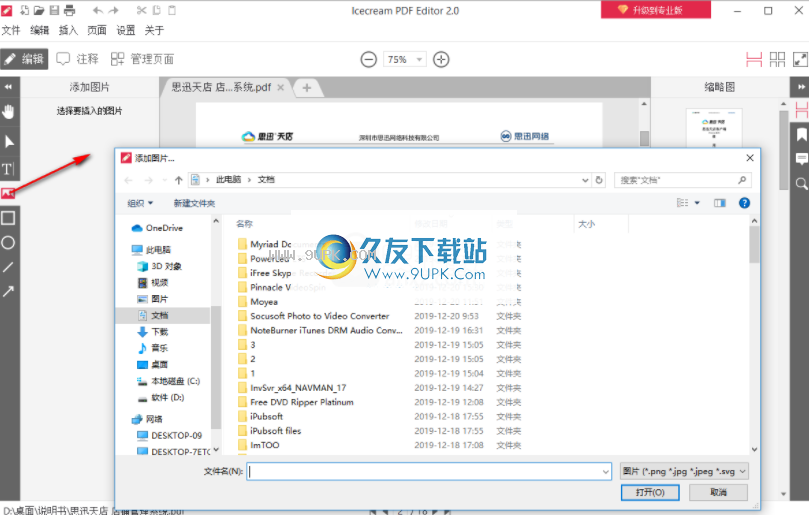This screenshot has width=809, height=515.
Task: Collapse the right thumbnail panel
Action: coord(801,87)
